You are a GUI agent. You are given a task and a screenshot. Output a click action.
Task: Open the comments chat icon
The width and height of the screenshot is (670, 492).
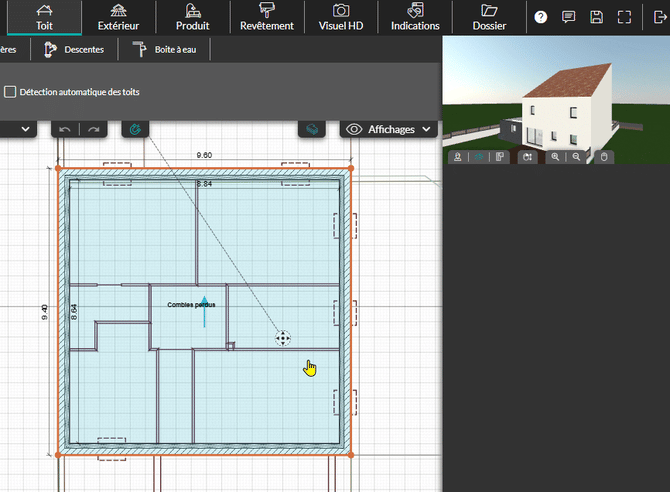point(568,17)
